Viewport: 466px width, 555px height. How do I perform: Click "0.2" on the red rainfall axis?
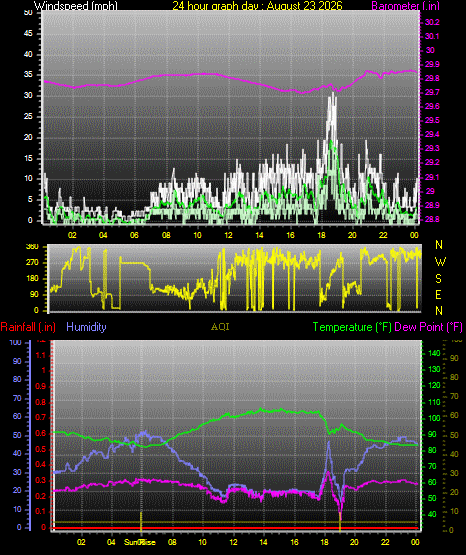pyautogui.click(x=41, y=496)
